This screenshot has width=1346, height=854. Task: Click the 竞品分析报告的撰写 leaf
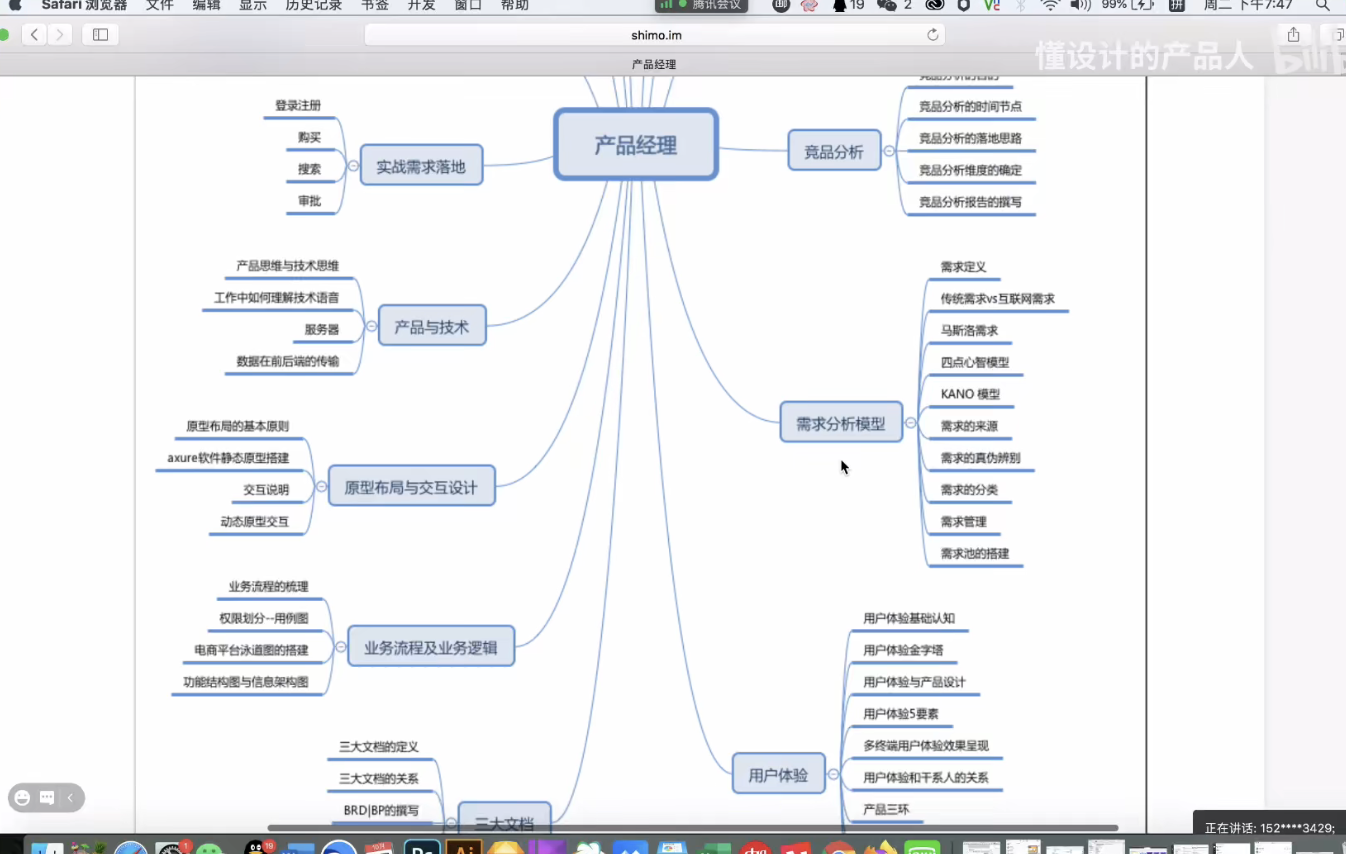point(970,202)
